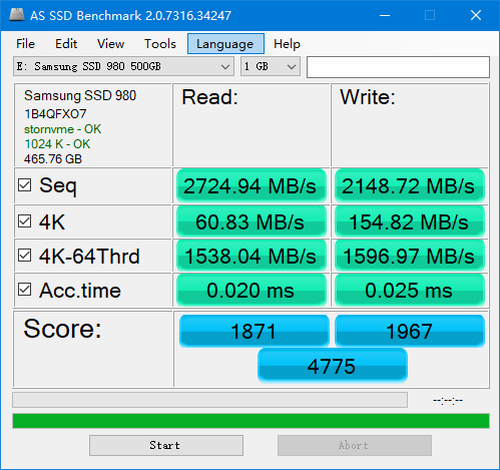This screenshot has height=470, width=500.
Task: Expand the Samsung SSD 980 drive dropdown
Action: pyautogui.click(x=123, y=66)
